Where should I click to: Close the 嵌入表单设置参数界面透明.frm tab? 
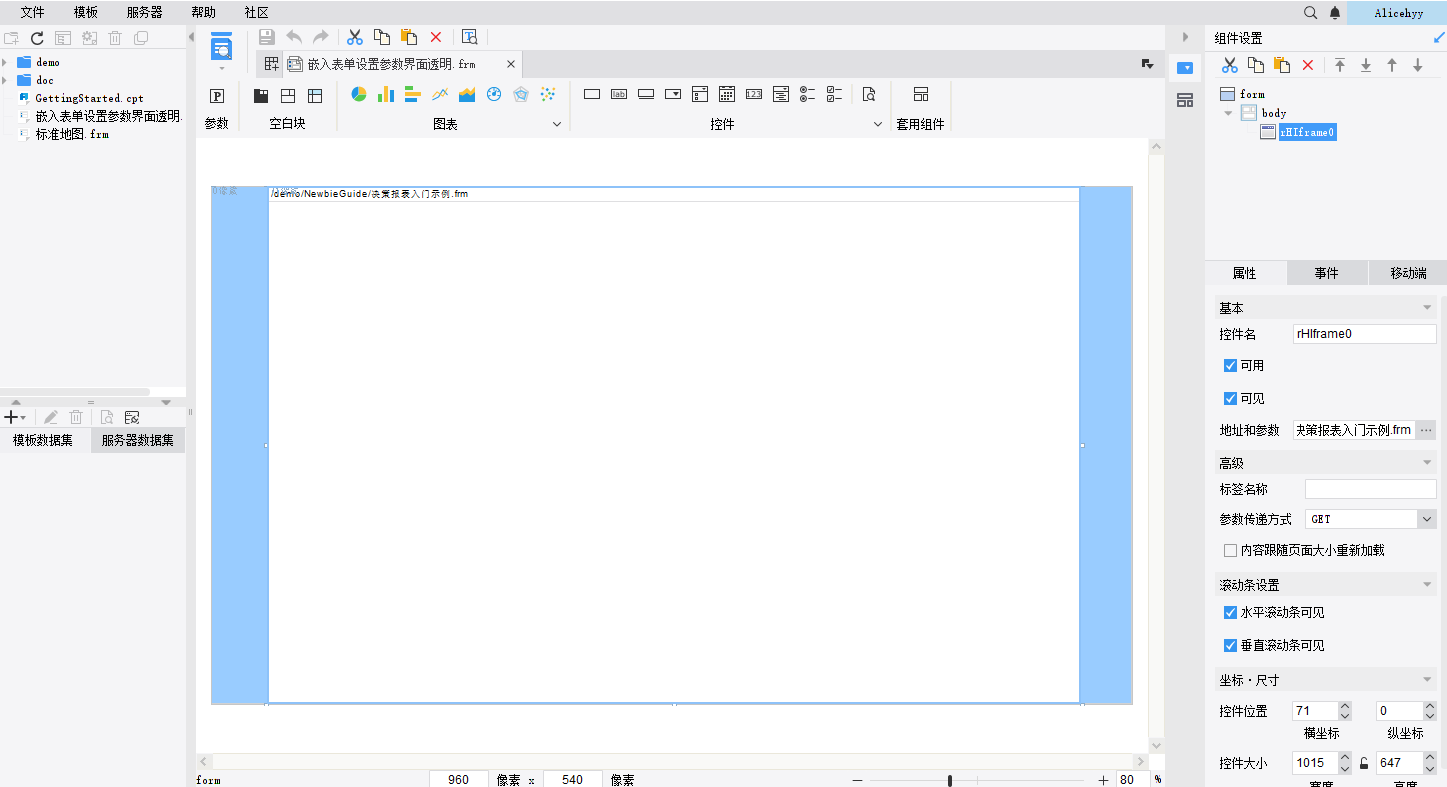511,64
